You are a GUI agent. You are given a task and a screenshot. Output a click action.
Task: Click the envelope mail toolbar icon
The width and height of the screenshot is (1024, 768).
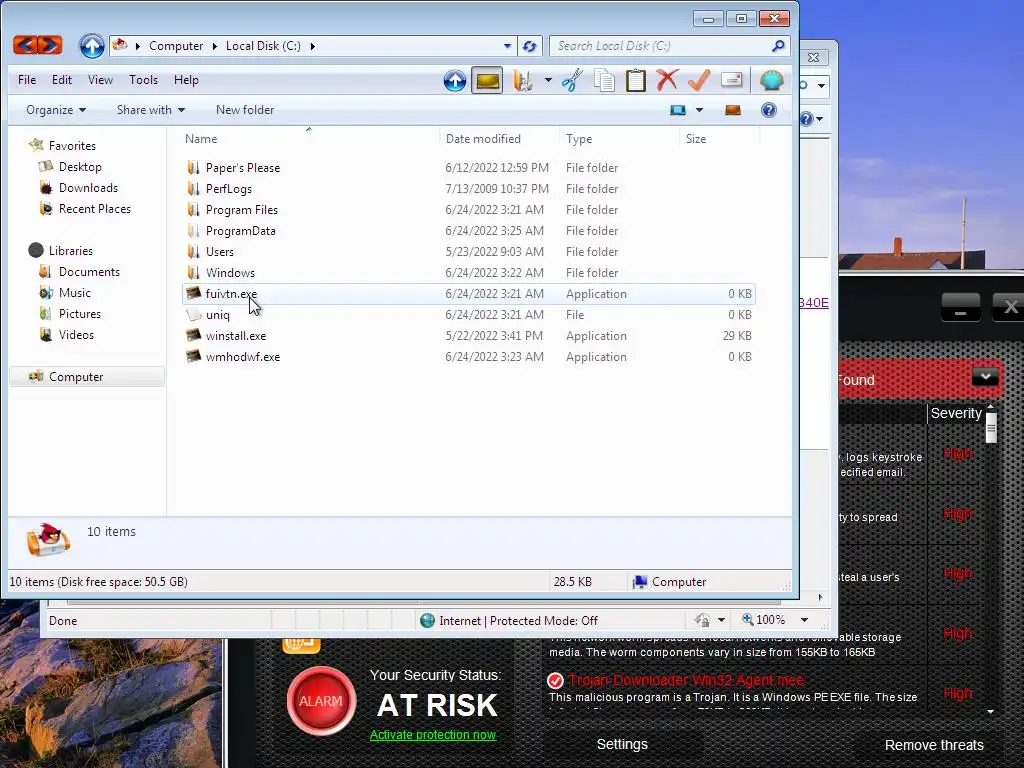731,80
